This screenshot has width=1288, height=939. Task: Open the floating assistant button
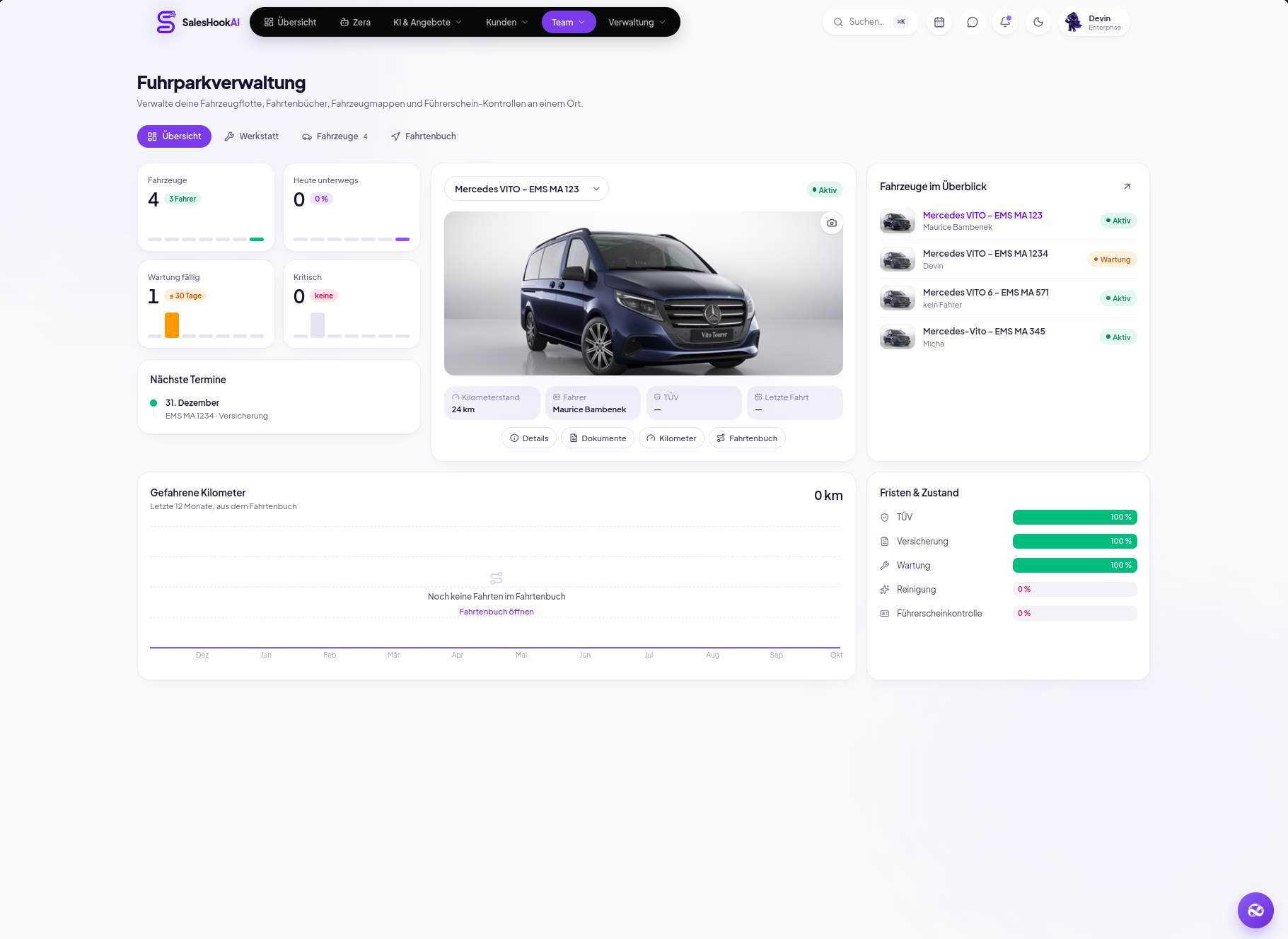point(1255,910)
